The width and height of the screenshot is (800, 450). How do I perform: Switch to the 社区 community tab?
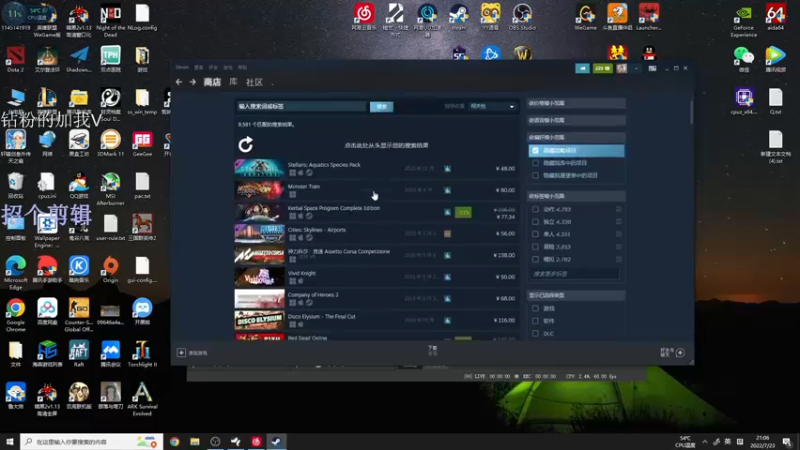click(x=254, y=82)
